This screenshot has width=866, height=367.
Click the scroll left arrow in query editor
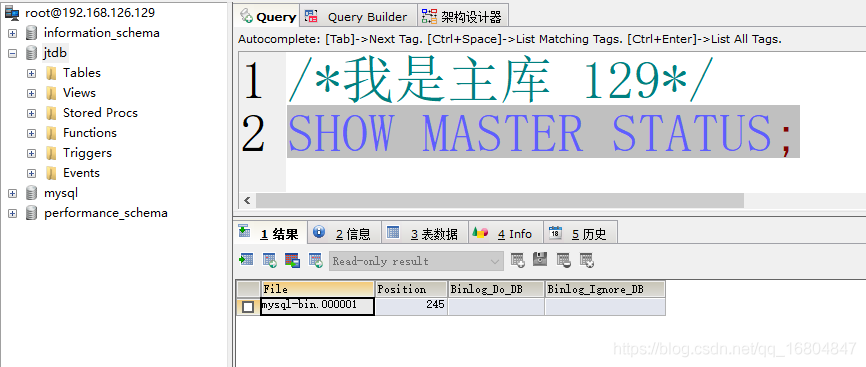pos(247,200)
